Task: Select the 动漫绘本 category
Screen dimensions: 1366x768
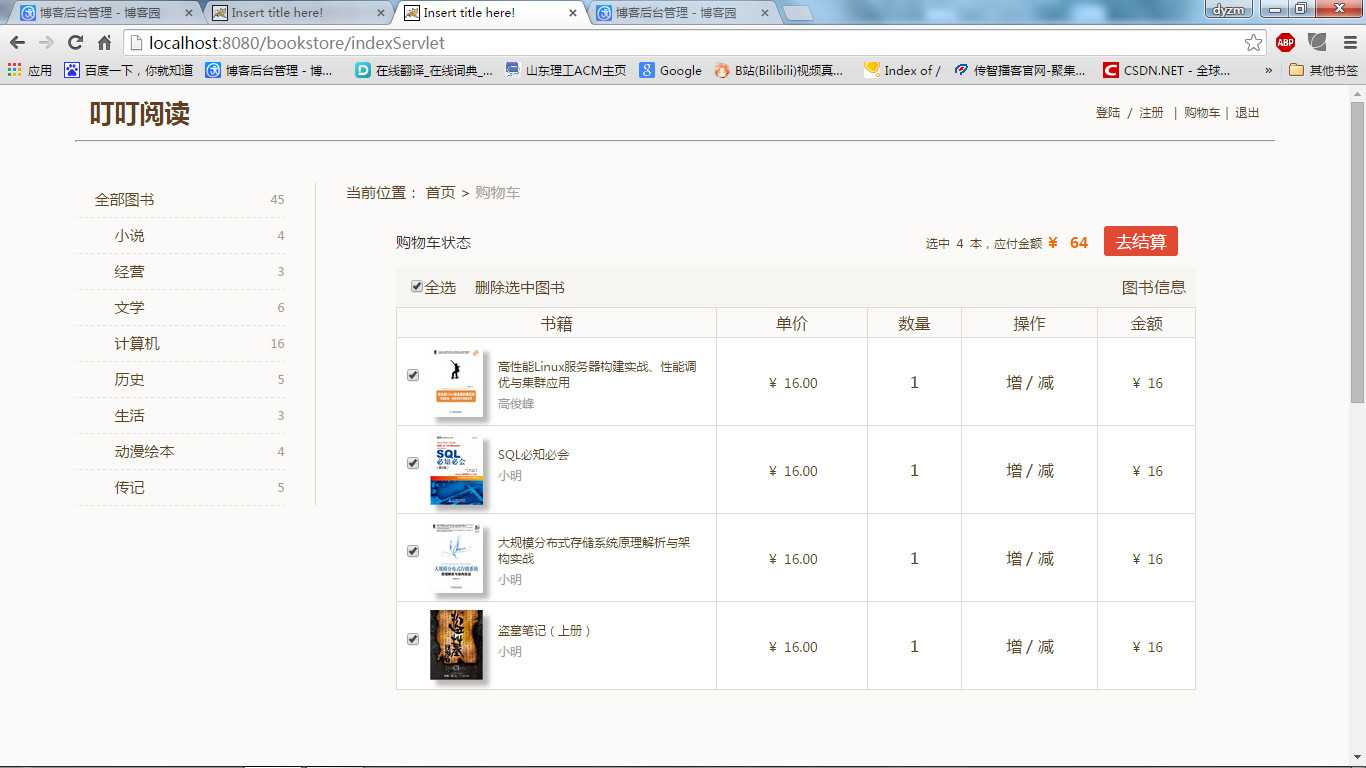Action: (144, 452)
